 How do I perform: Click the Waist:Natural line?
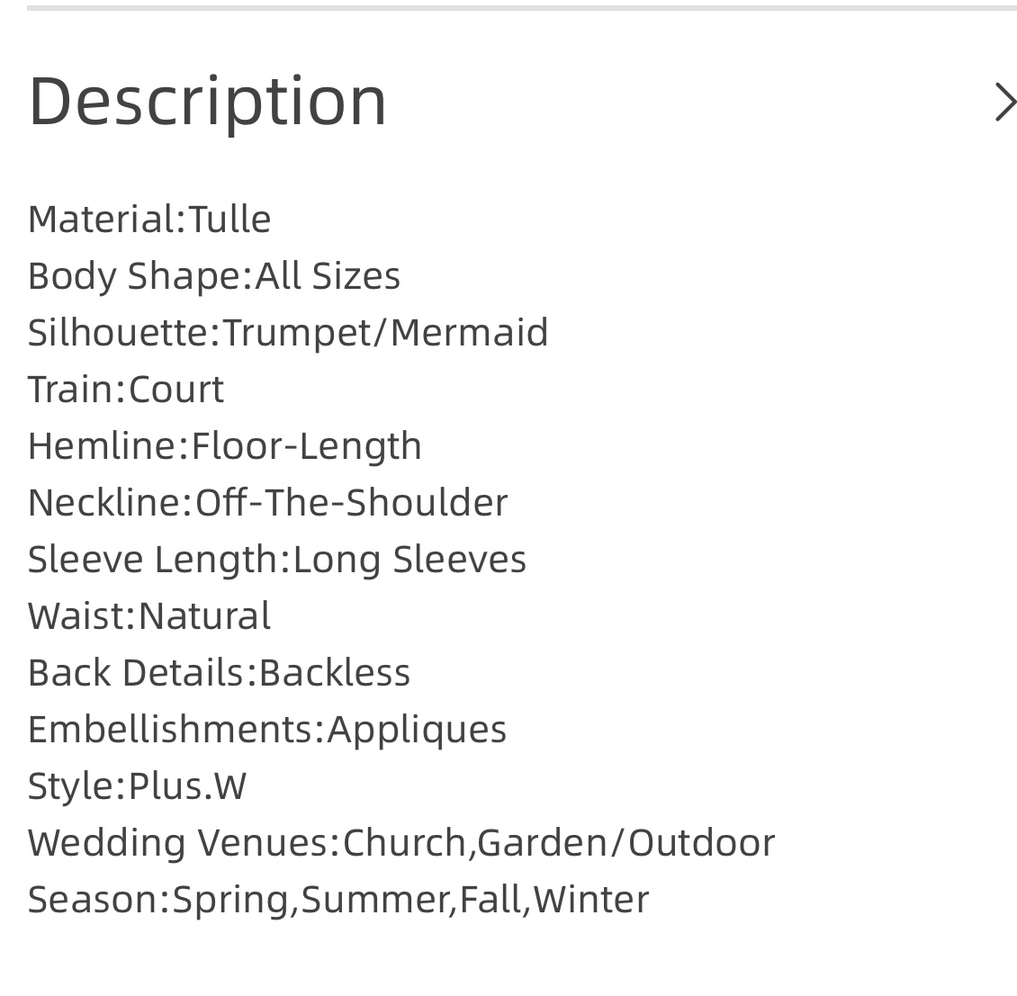149,616
